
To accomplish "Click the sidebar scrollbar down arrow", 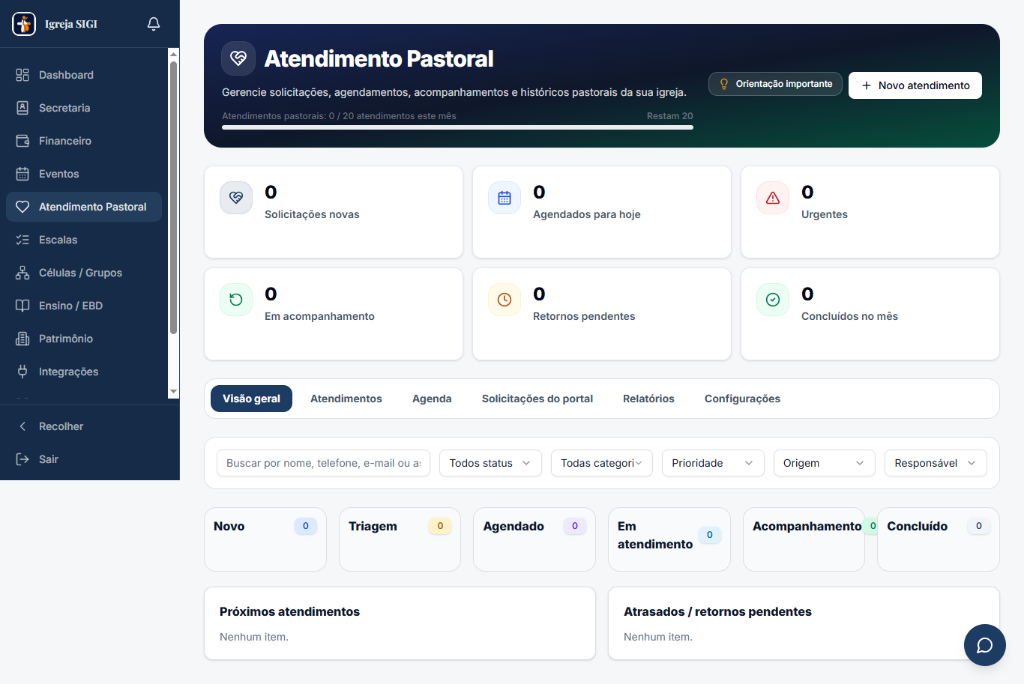I will tap(173, 392).
